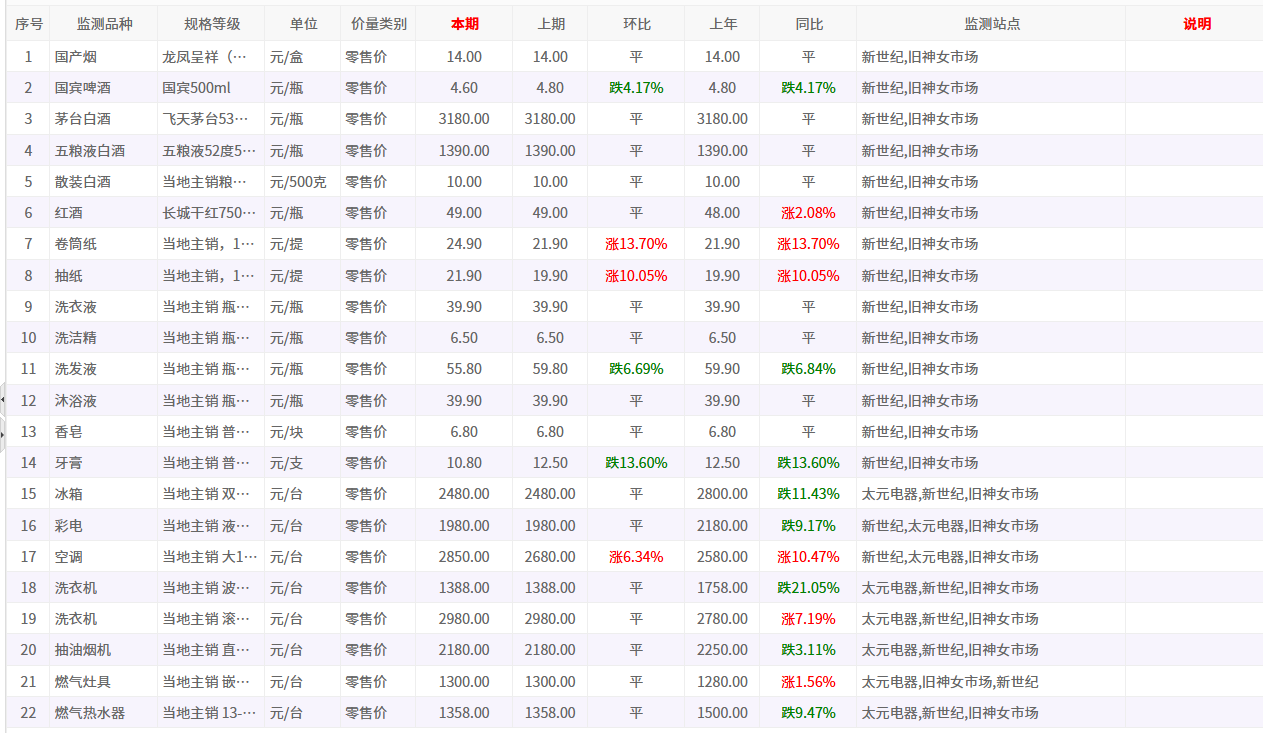Click the red 说明 column header

1196,24
